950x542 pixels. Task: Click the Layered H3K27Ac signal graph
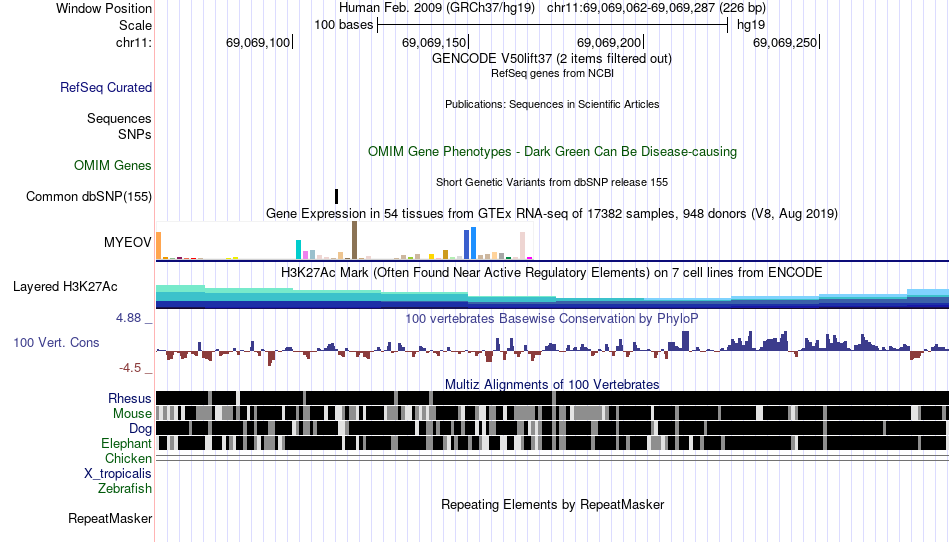pyautogui.click(x=552, y=297)
